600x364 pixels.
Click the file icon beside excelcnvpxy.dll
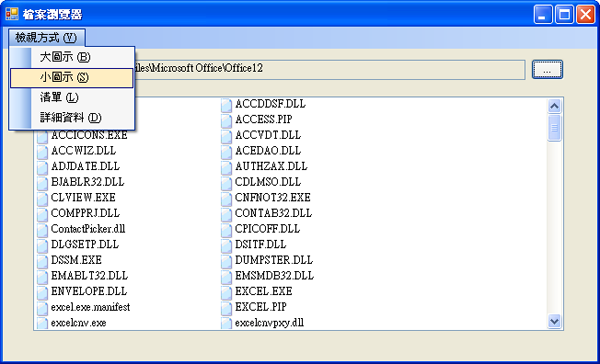coord(227,323)
